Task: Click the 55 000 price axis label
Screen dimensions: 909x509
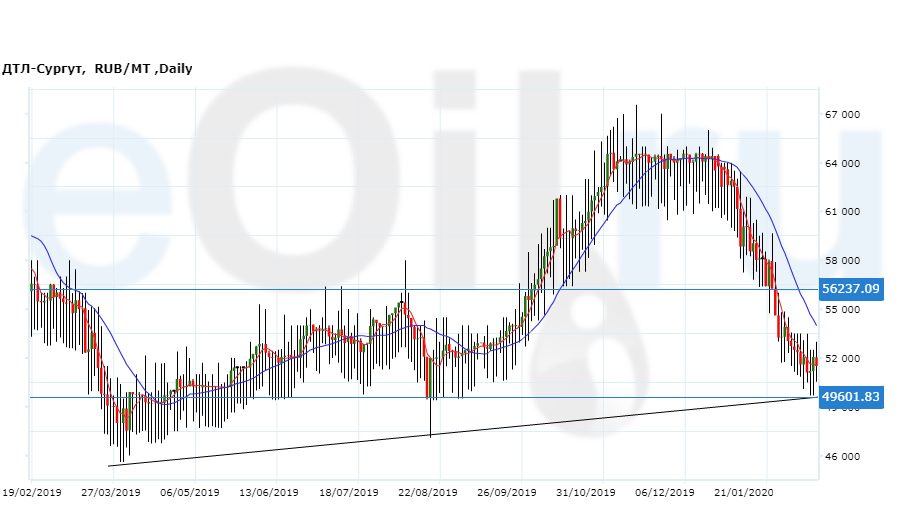Action: 842,310
